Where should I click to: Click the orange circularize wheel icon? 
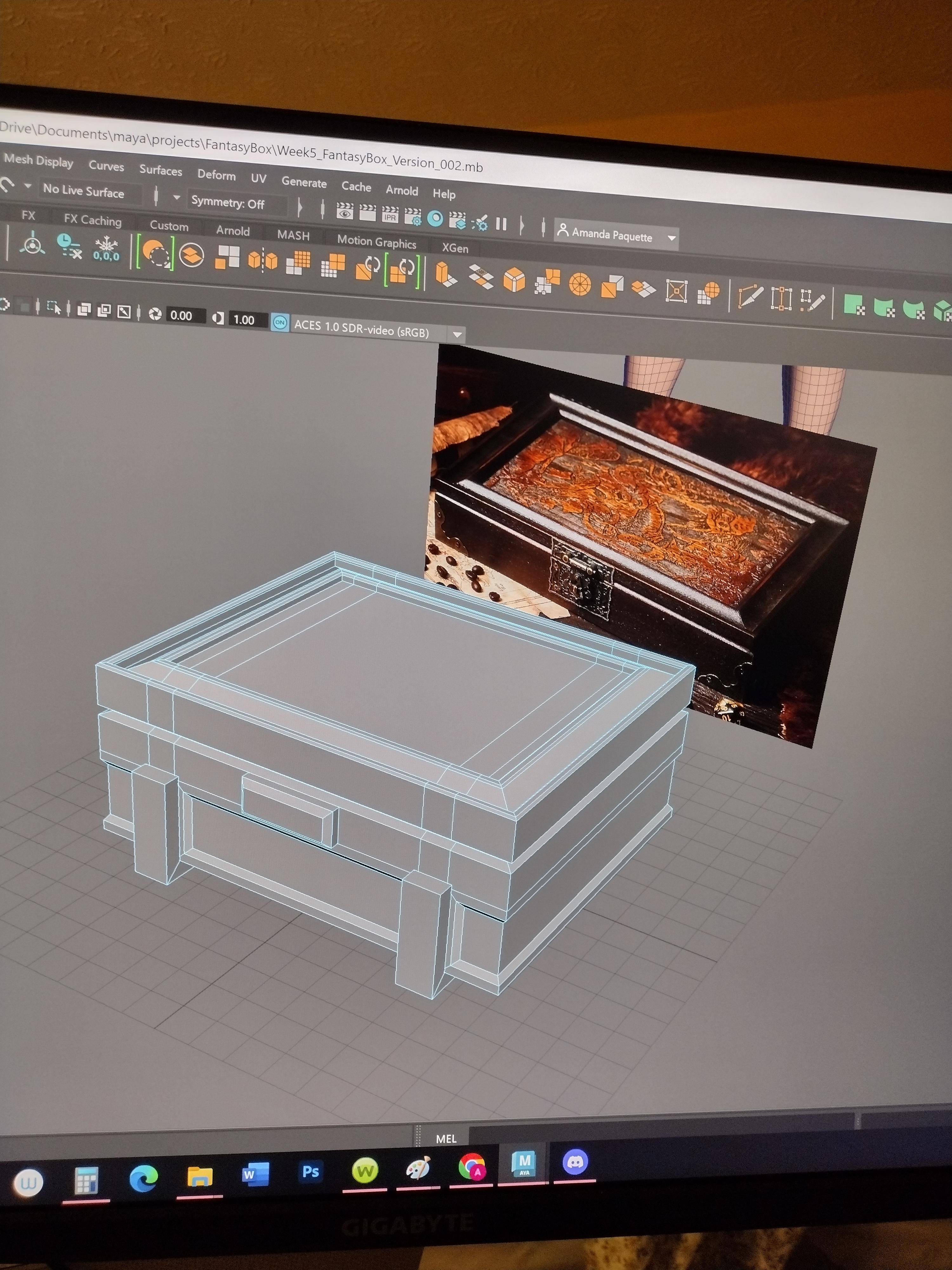coord(579,284)
